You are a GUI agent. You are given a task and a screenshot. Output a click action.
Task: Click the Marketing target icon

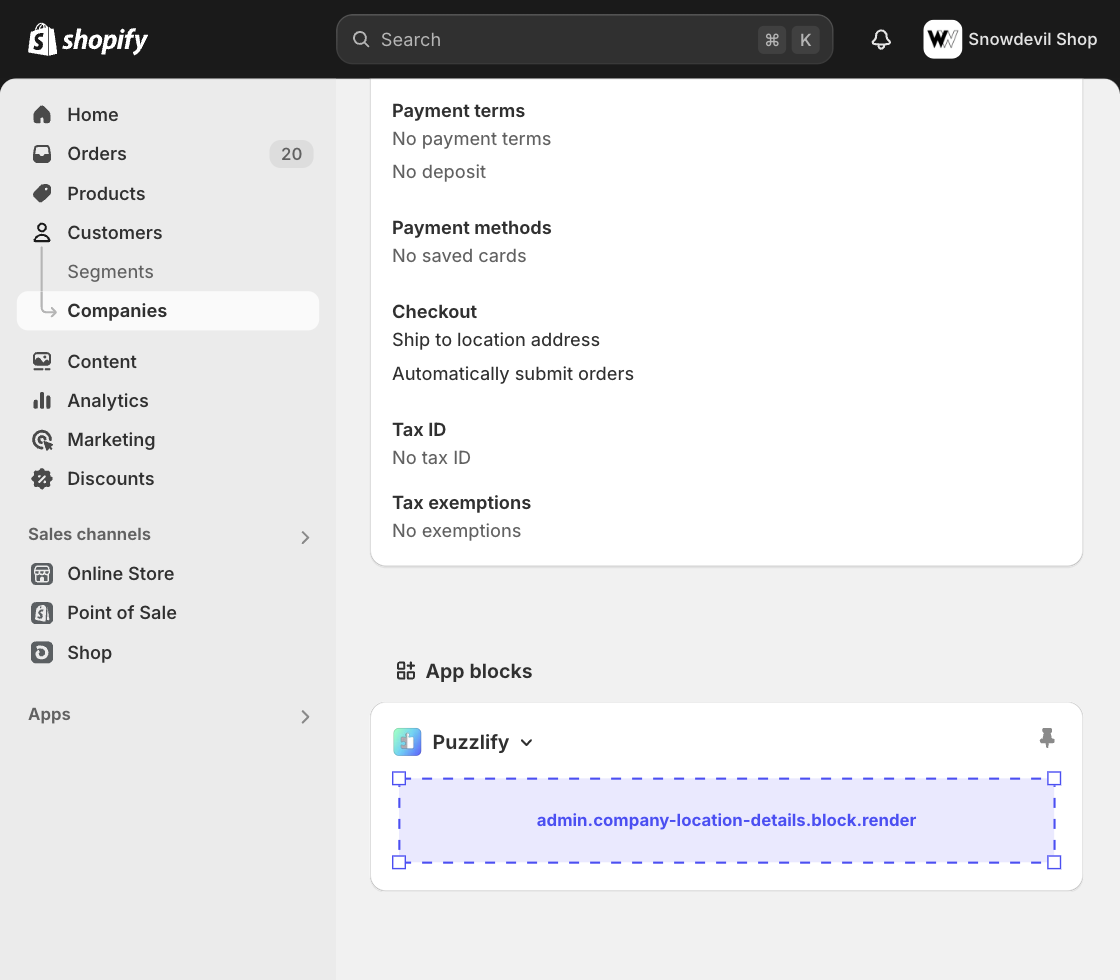tap(42, 440)
